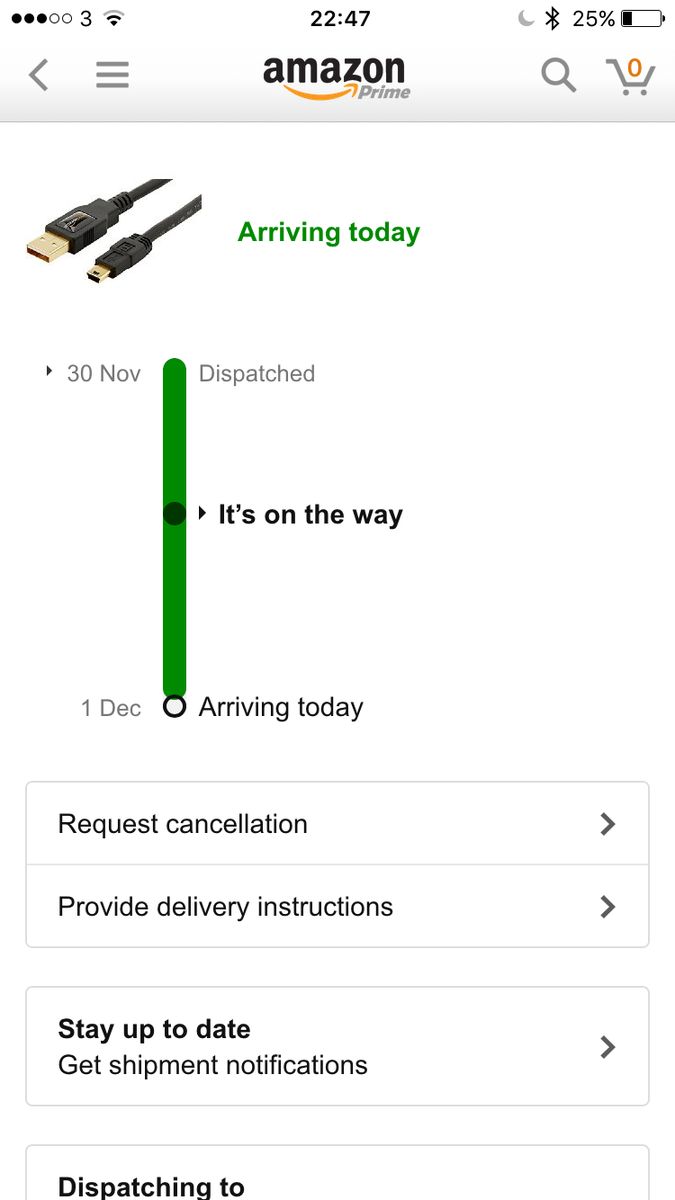Tap the search magnifier icon
Viewport: 675px width, 1200px height.
tap(558, 75)
